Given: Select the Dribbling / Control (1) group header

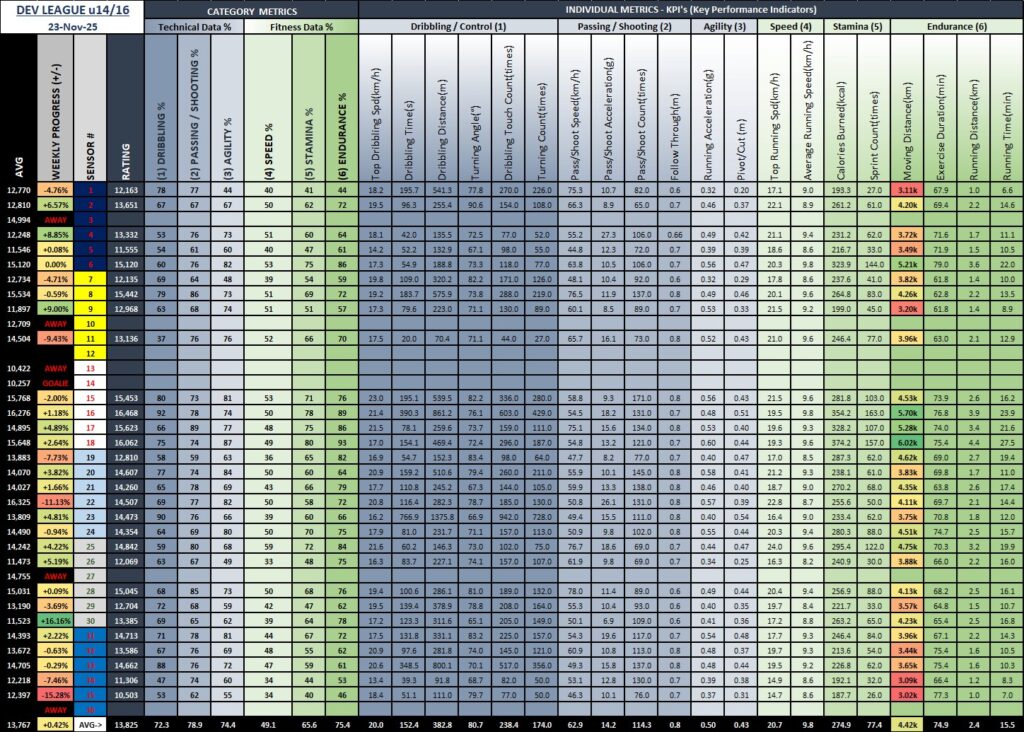Looking at the screenshot, I should (458, 27).
